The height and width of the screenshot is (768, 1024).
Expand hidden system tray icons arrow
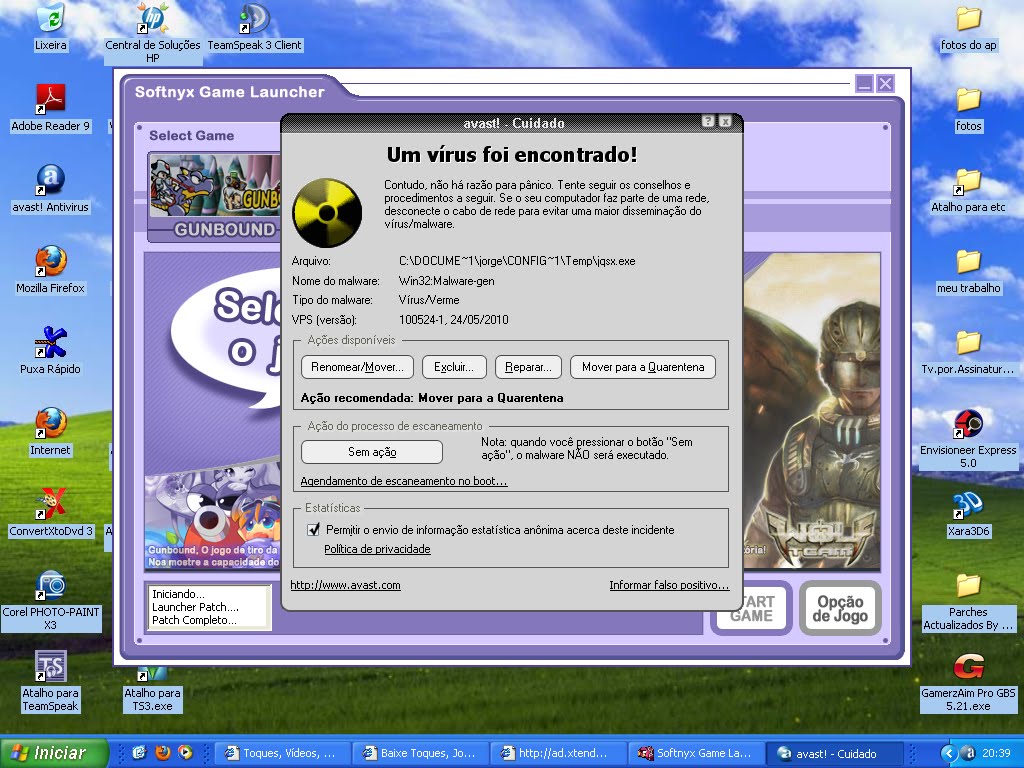tap(948, 753)
